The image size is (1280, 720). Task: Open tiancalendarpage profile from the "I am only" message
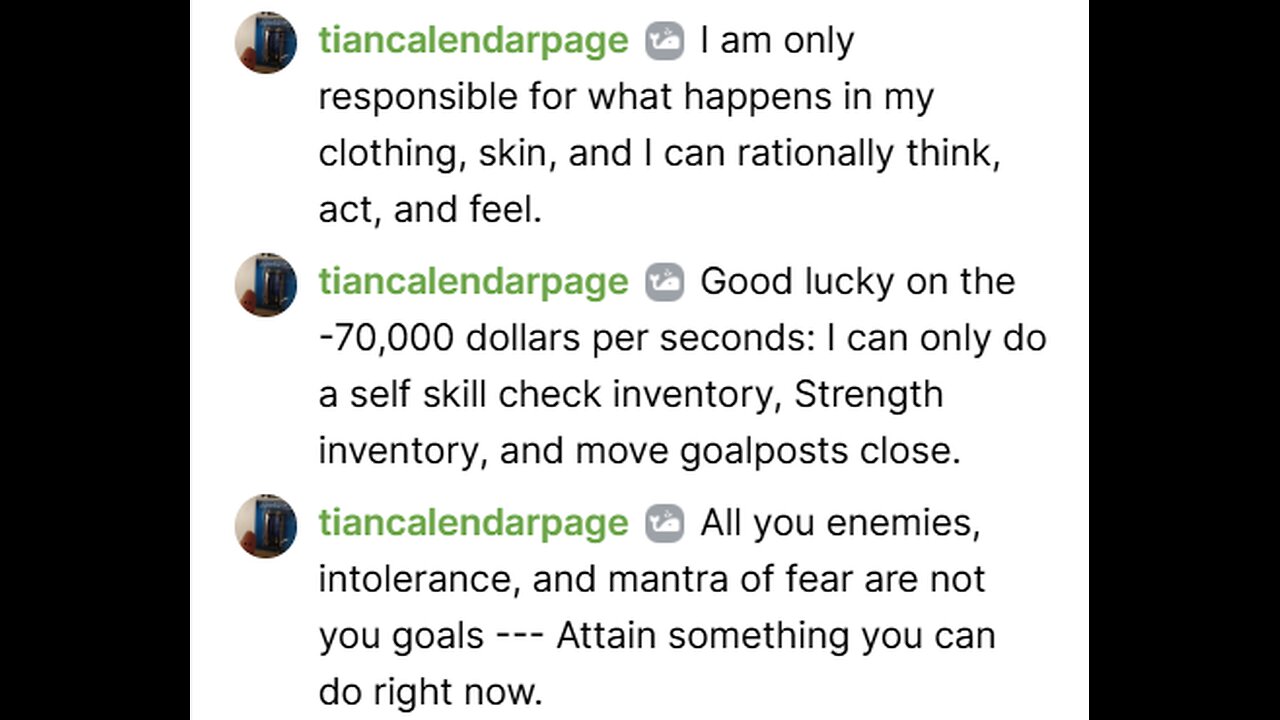point(473,41)
